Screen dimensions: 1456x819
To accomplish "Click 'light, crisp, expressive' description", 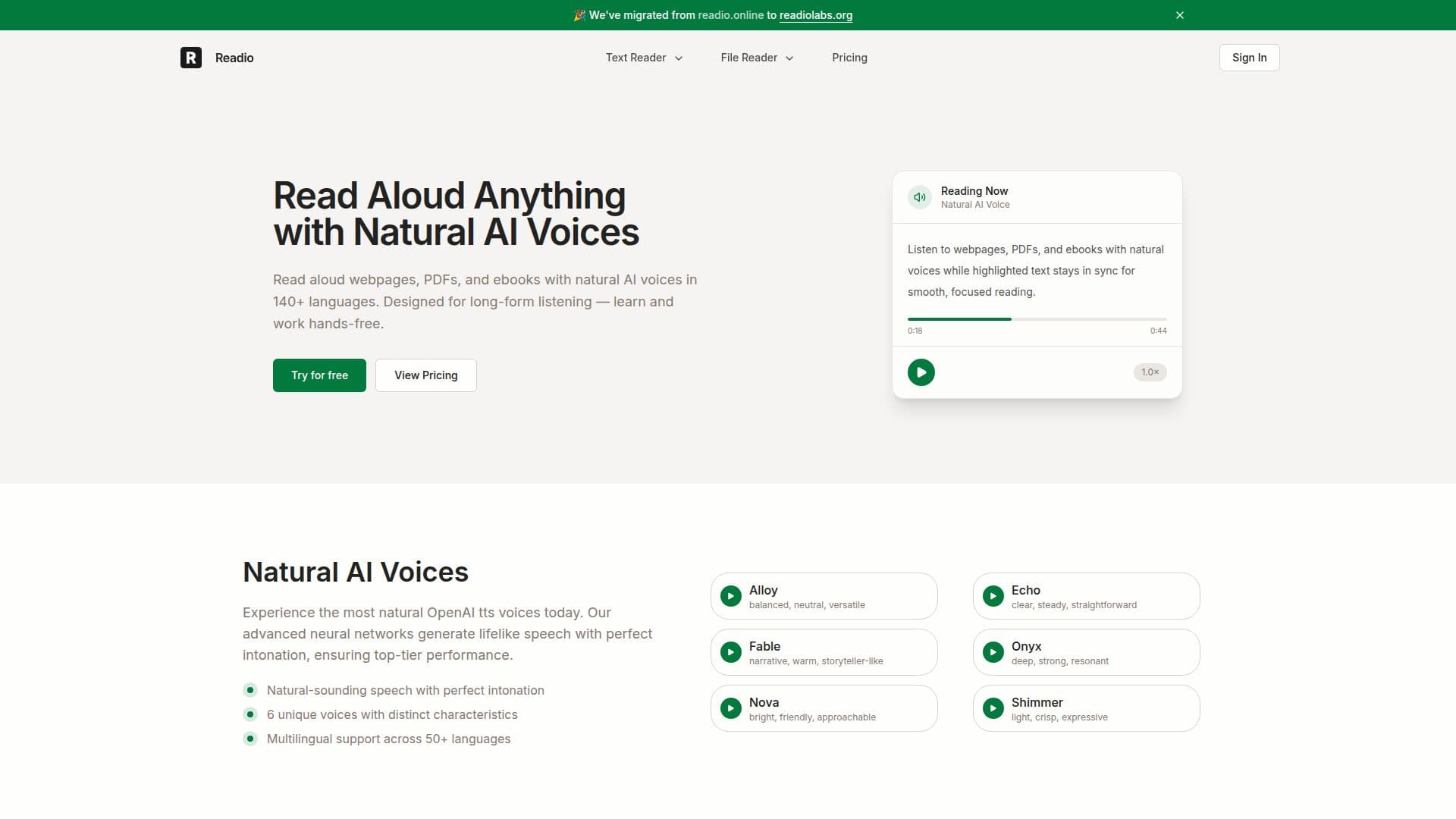I will pyautogui.click(x=1059, y=717).
